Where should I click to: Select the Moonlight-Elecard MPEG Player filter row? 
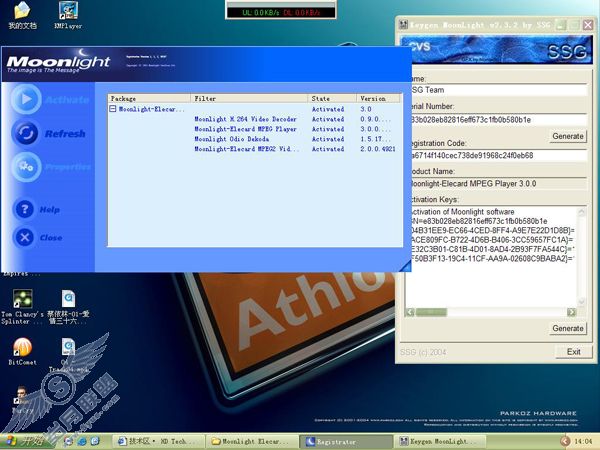click(255, 129)
